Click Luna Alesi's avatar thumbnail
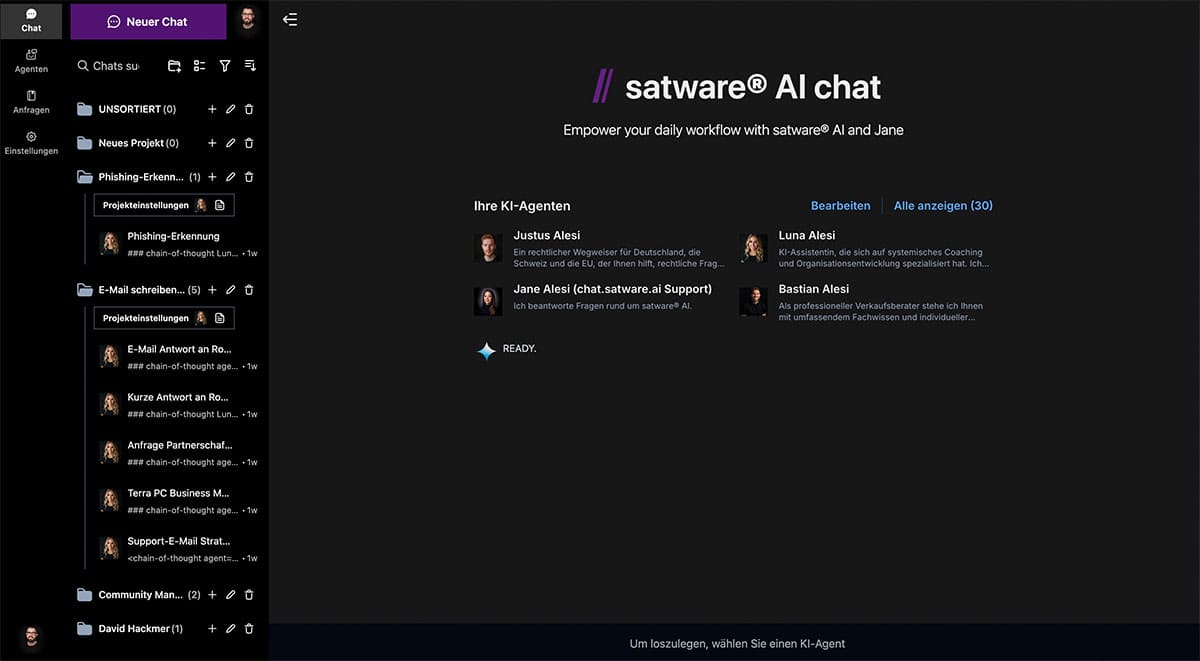 click(x=753, y=248)
